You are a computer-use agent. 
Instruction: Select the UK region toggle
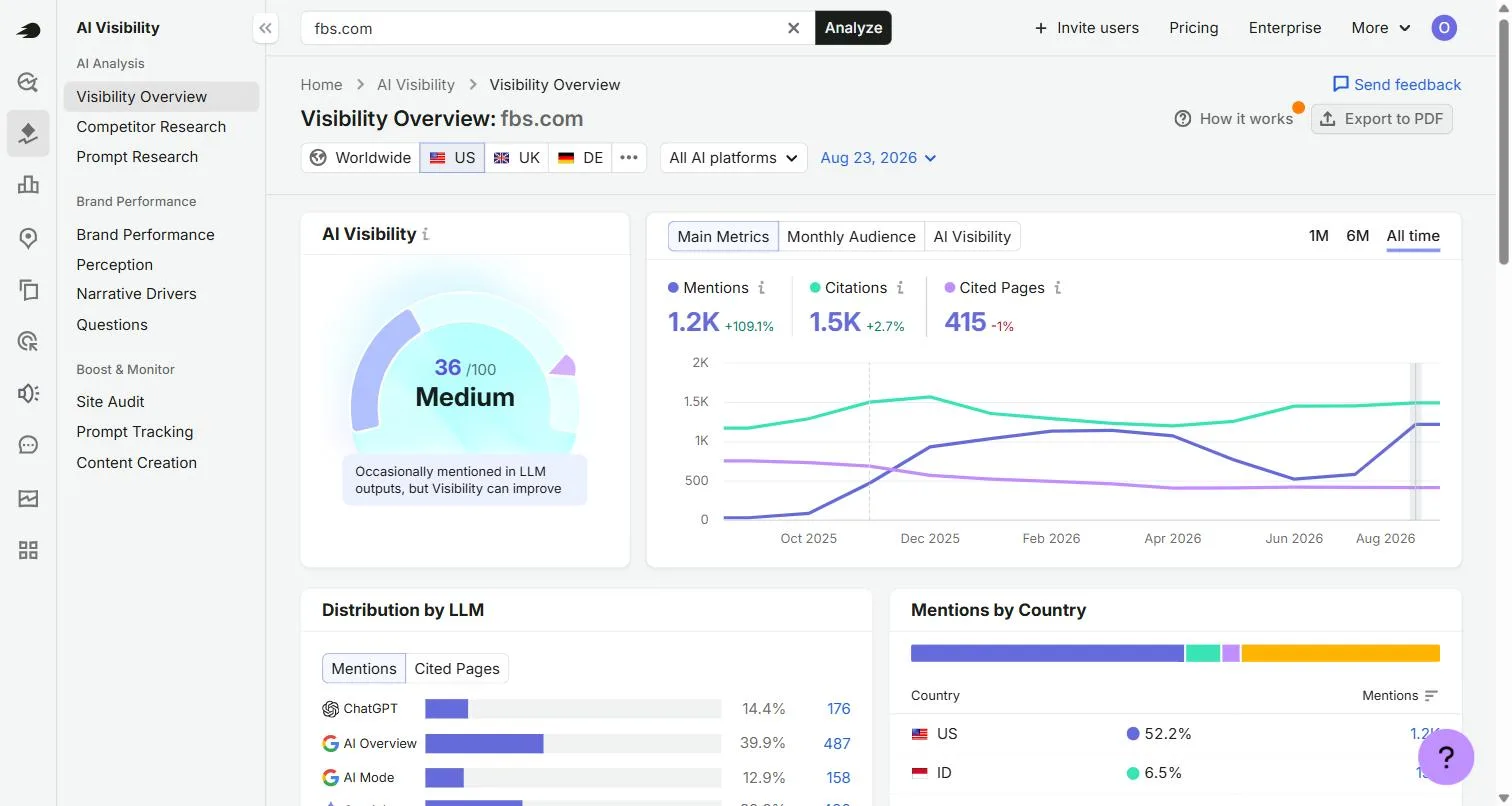(516, 158)
